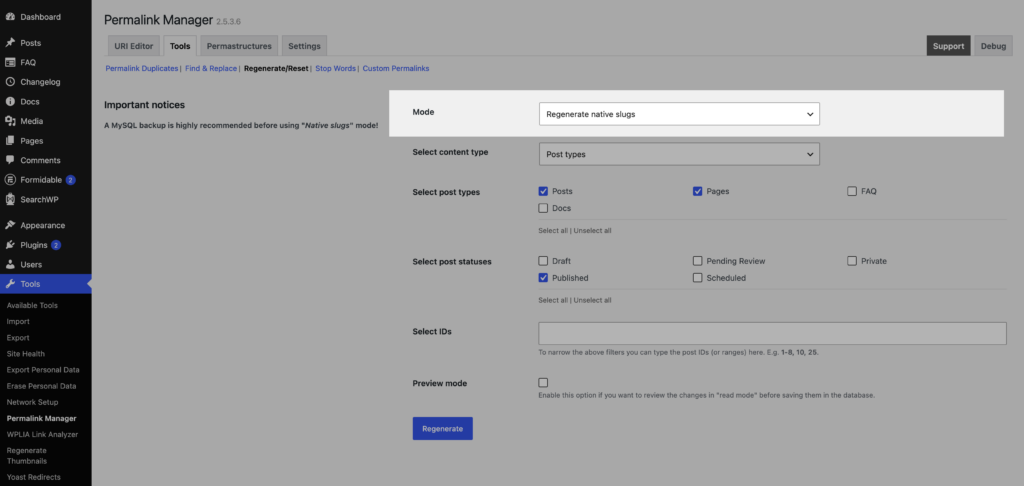
Task: Open the Select content type dropdown
Action: pyautogui.click(x=679, y=154)
